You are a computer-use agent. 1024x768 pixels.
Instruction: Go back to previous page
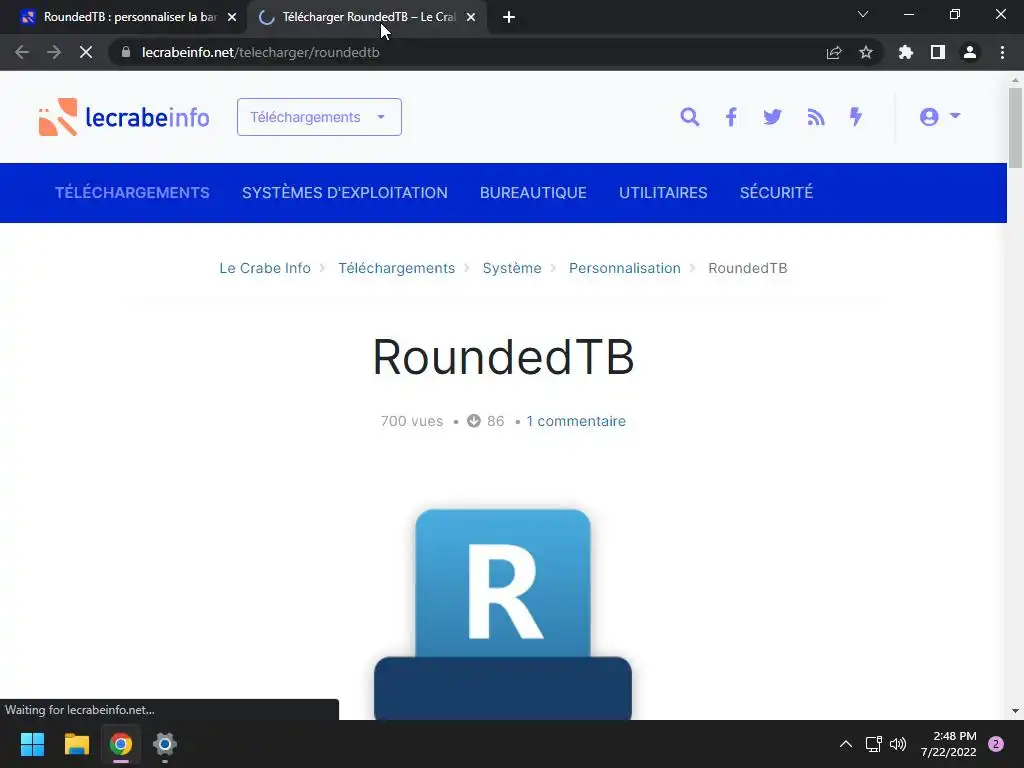22,52
